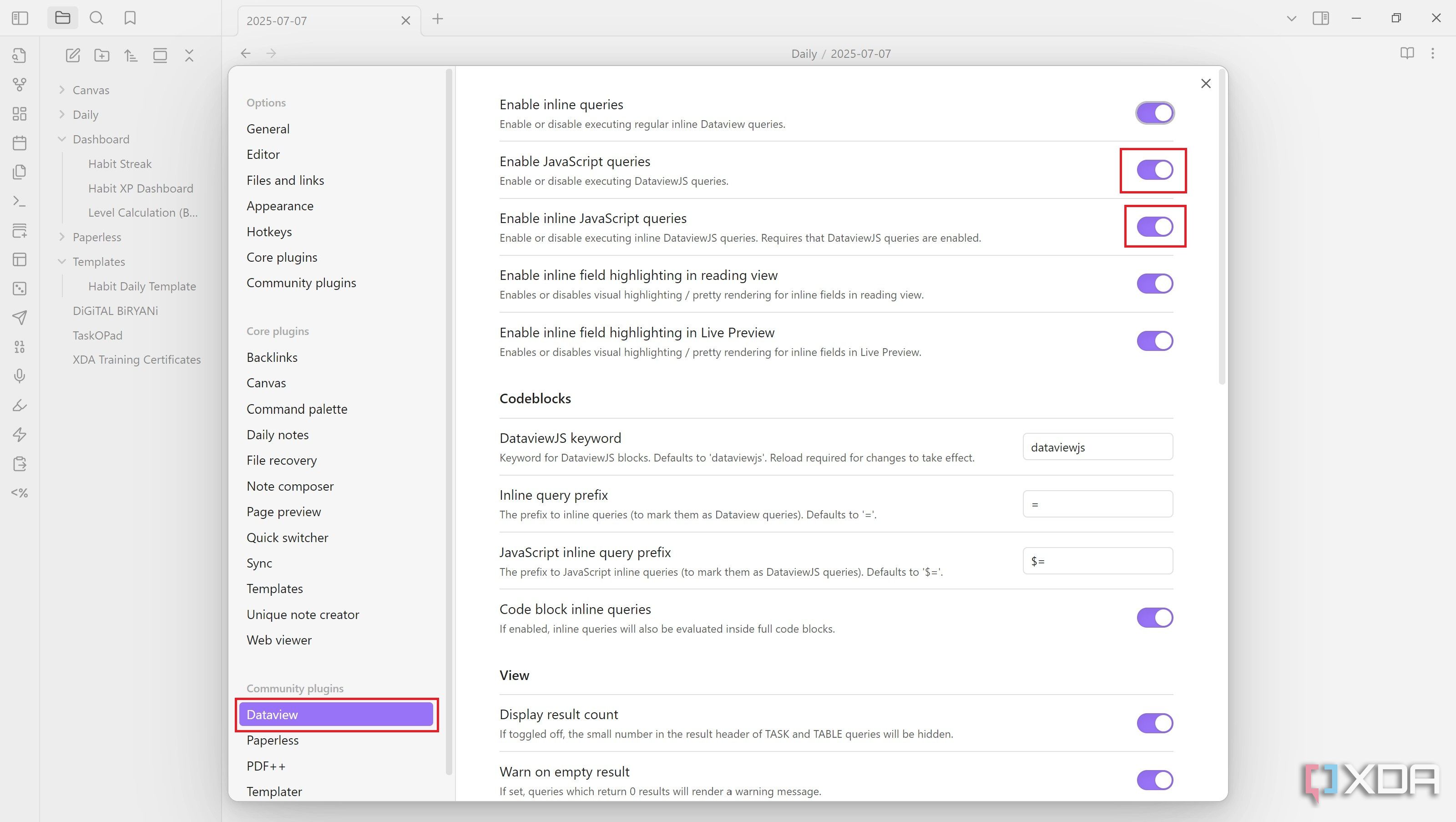
Task: Expand the Canvas folder
Action: pyautogui.click(x=61, y=90)
